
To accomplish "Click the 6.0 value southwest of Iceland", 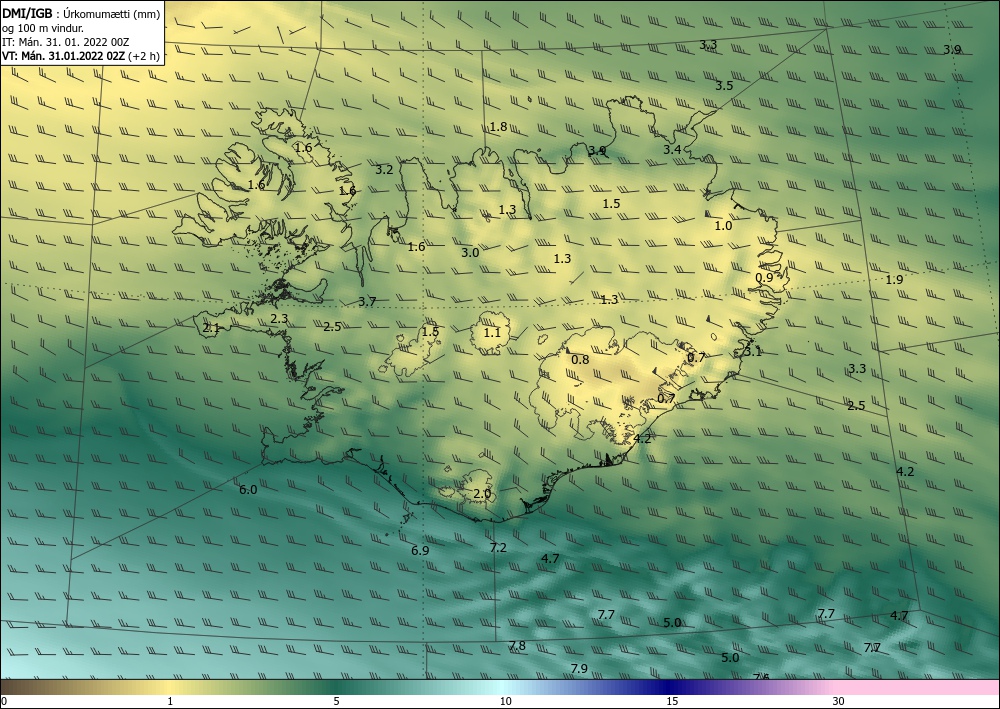I will click(x=248, y=490).
